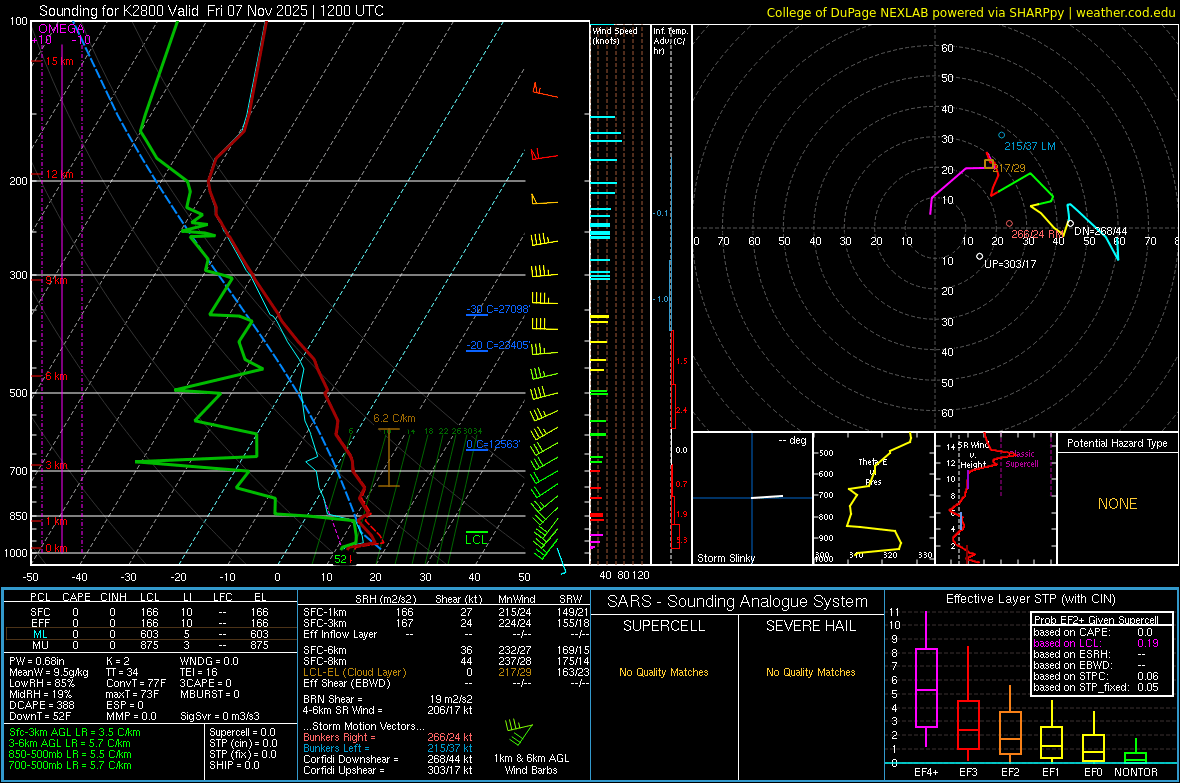The width and height of the screenshot is (1180, 783).
Task: Click the magenta 'based on LCL: 0.19' line
Action: click(x=1096, y=643)
